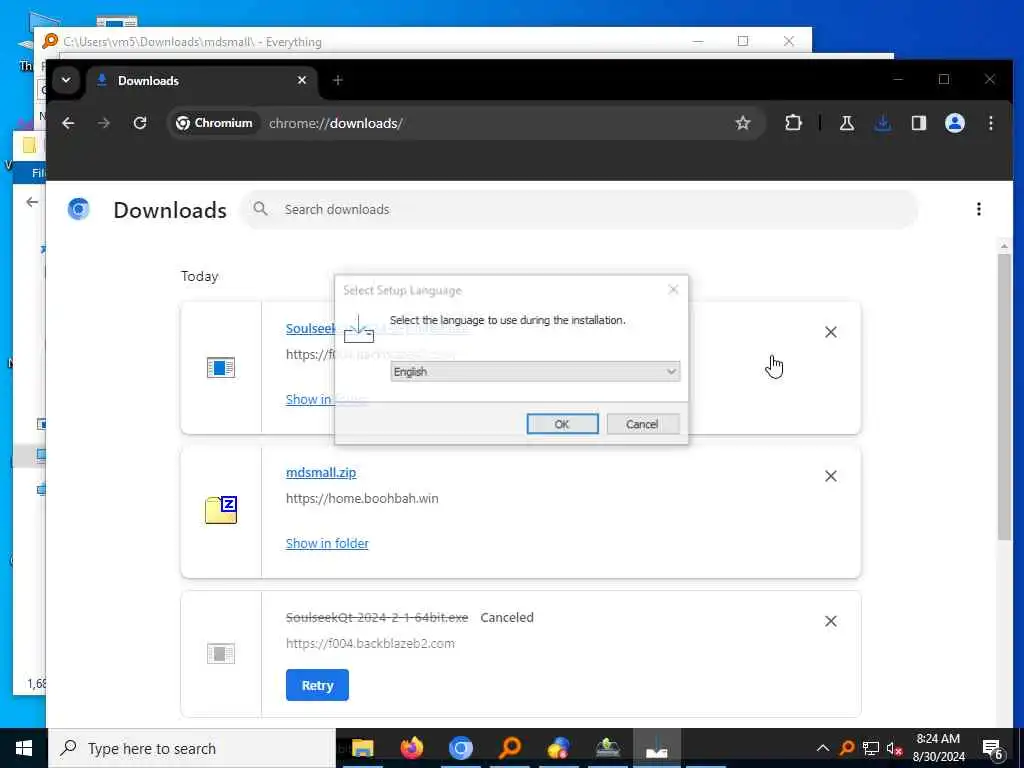
Task: Remove the canceled SoulseekQt download entry
Action: pos(831,621)
